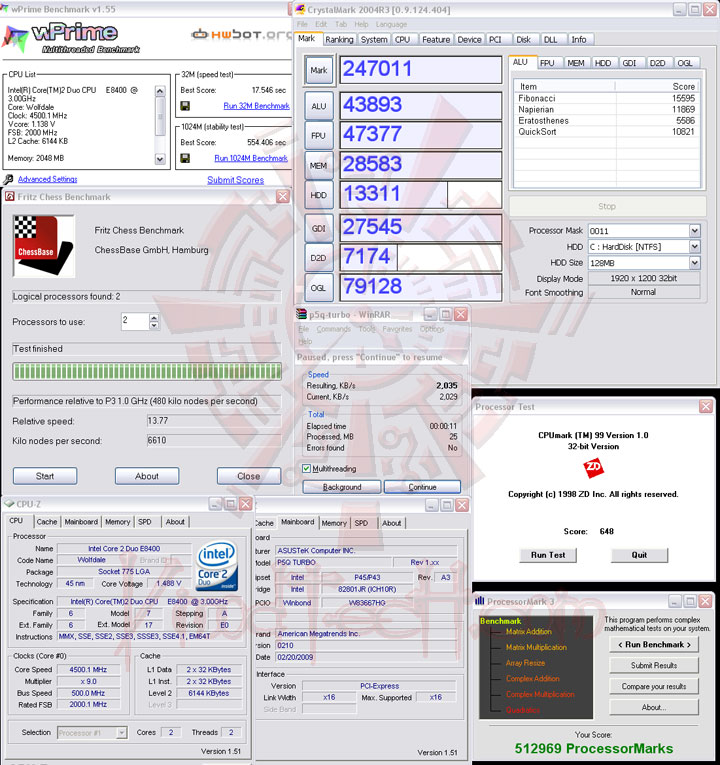Click the CrystalMark title bar icon
This screenshot has width=720, height=765.
tap(300, 9)
